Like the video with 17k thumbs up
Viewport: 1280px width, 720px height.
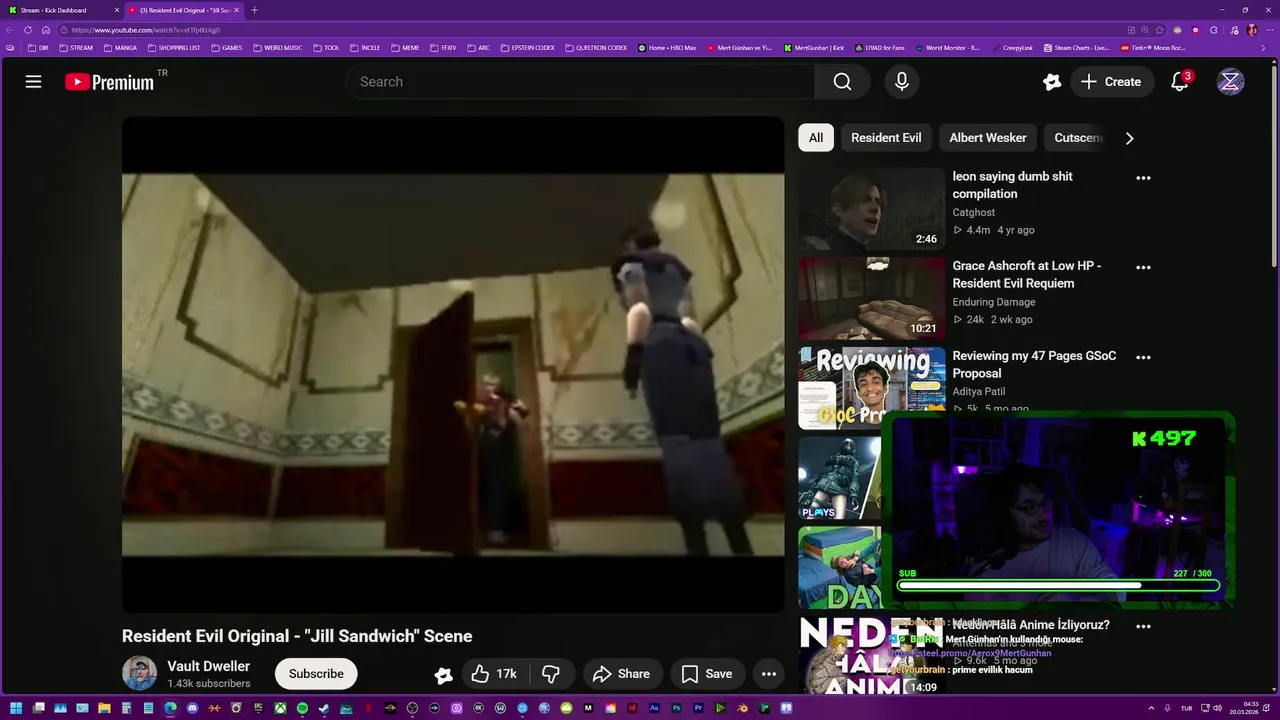tap(494, 674)
